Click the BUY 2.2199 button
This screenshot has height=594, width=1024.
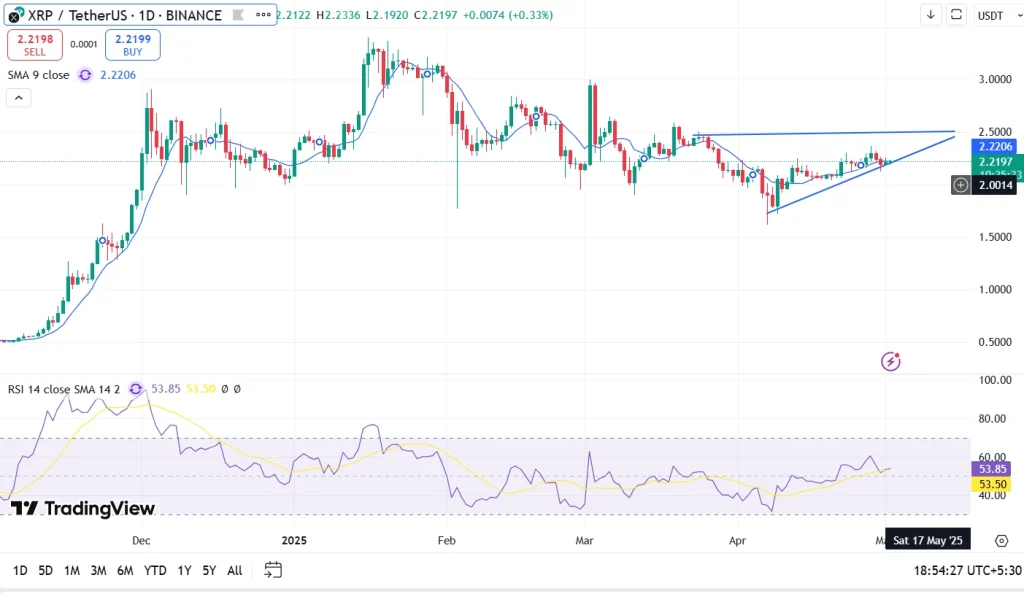pyautogui.click(x=133, y=45)
